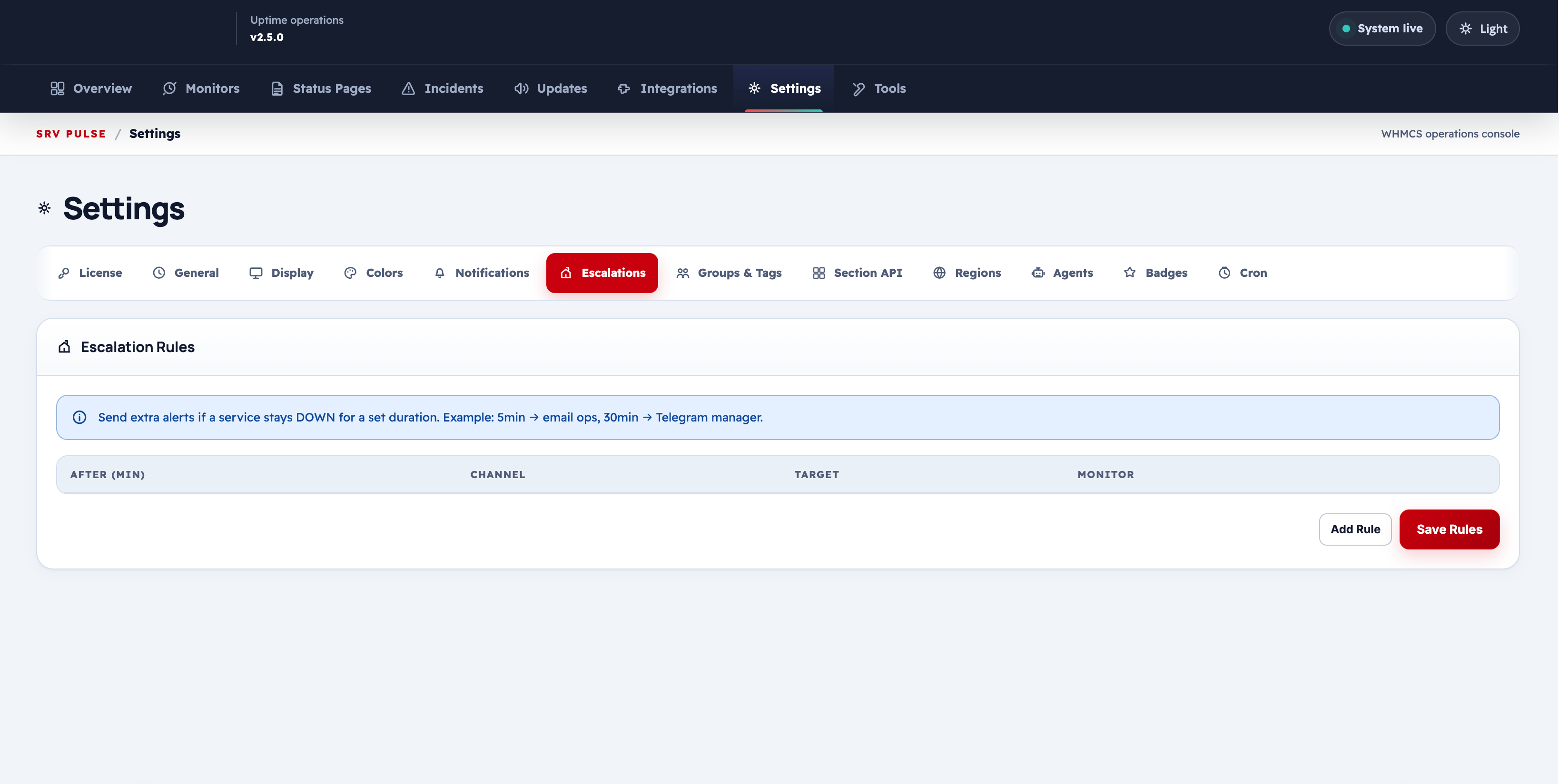This screenshot has width=1559, height=784.
Task: Click the v2.5.0 version label
Action: pos(267,37)
